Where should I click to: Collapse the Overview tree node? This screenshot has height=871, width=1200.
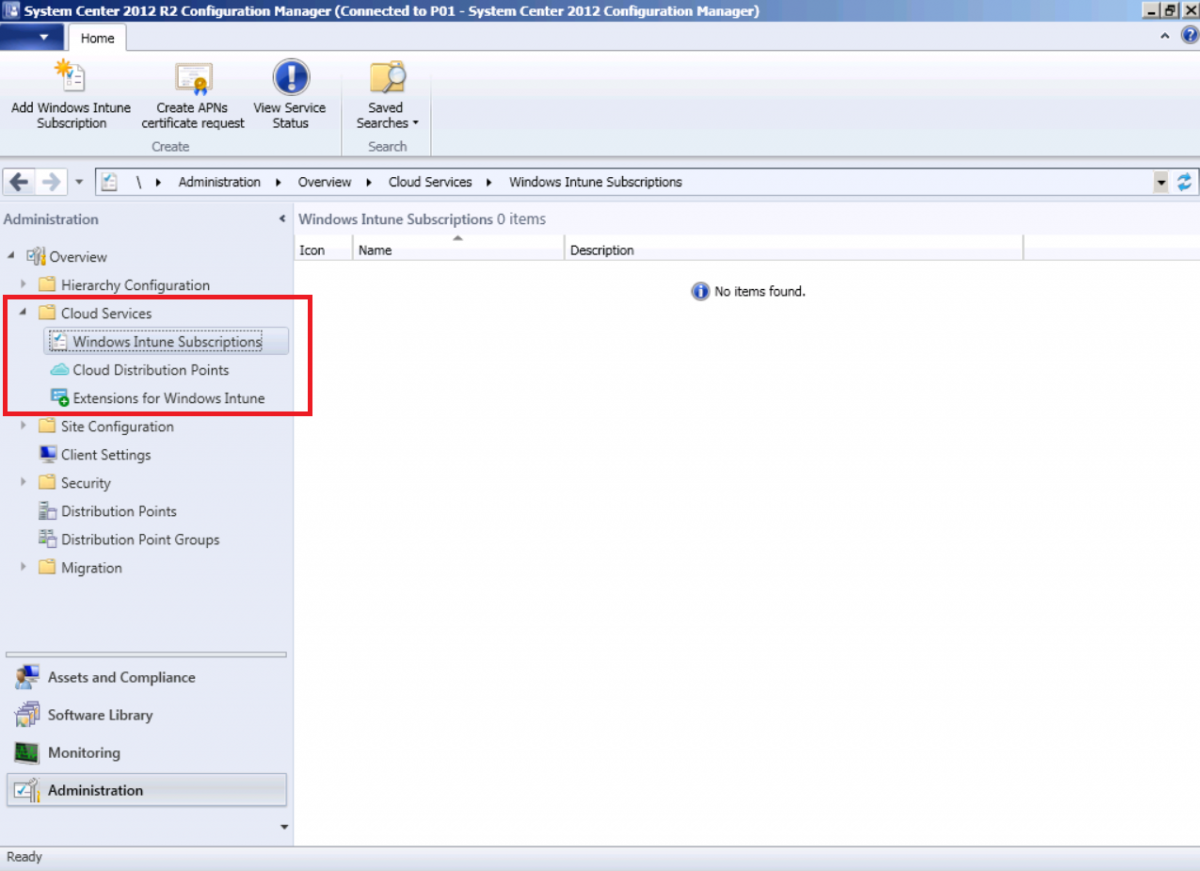click(x=11, y=257)
